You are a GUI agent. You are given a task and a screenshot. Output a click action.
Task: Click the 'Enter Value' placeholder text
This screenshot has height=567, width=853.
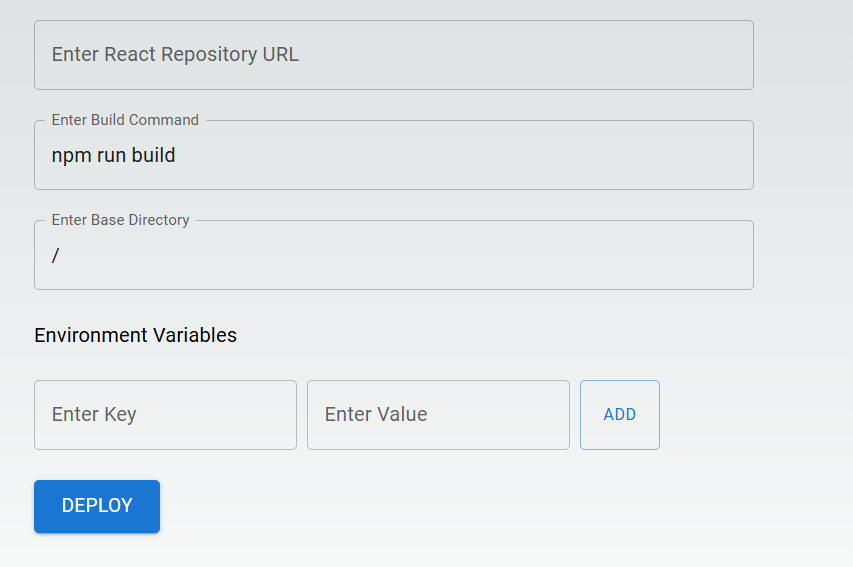pyautogui.click(x=376, y=415)
